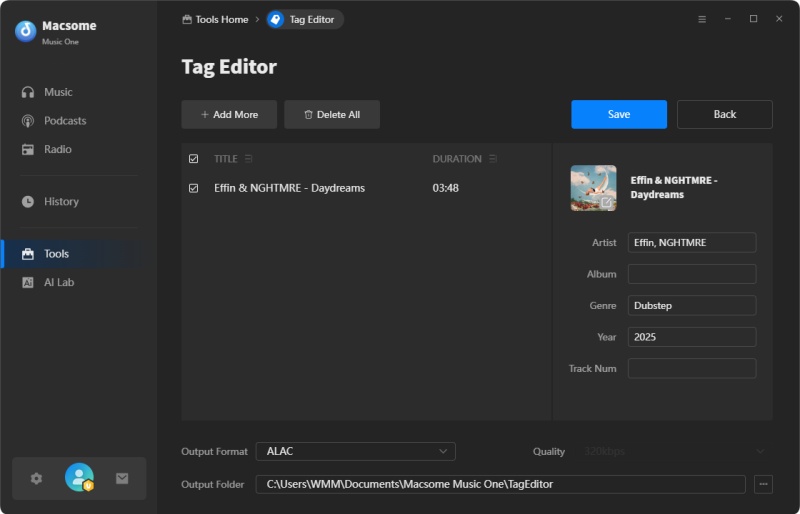Maximize the application window
Screen dimensions: 800x514
pos(753,19)
